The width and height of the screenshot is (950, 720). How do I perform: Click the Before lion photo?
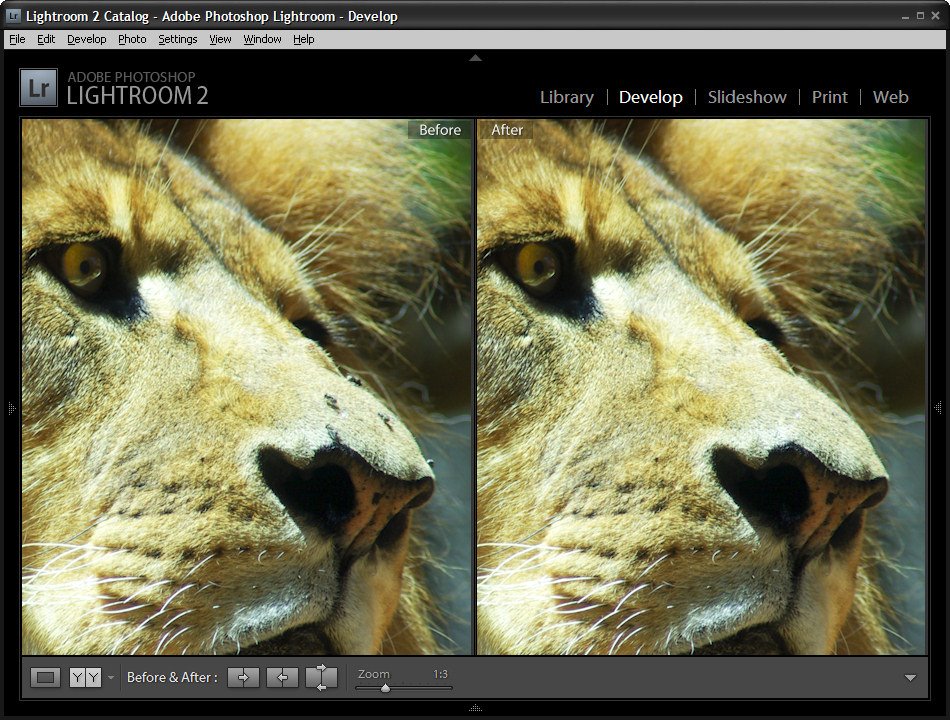(247, 387)
